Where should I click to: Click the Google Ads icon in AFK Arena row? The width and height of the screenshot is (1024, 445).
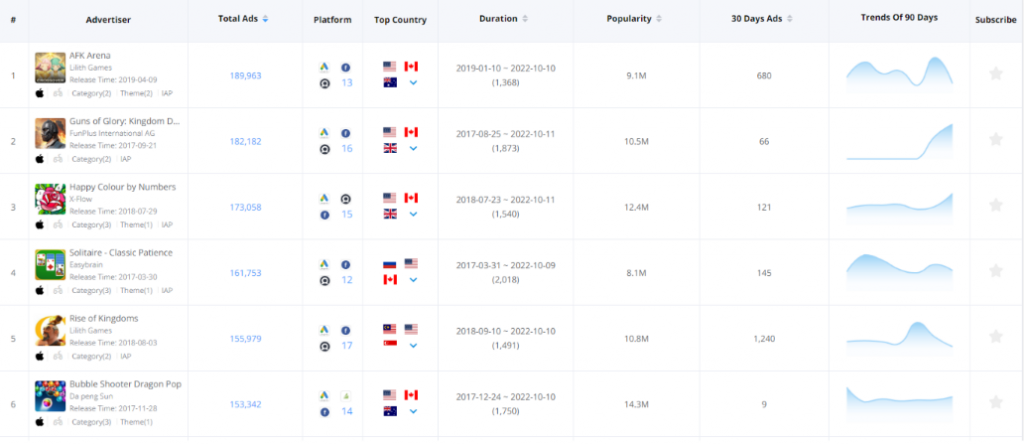pyautogui.click(x=324, y=67)
